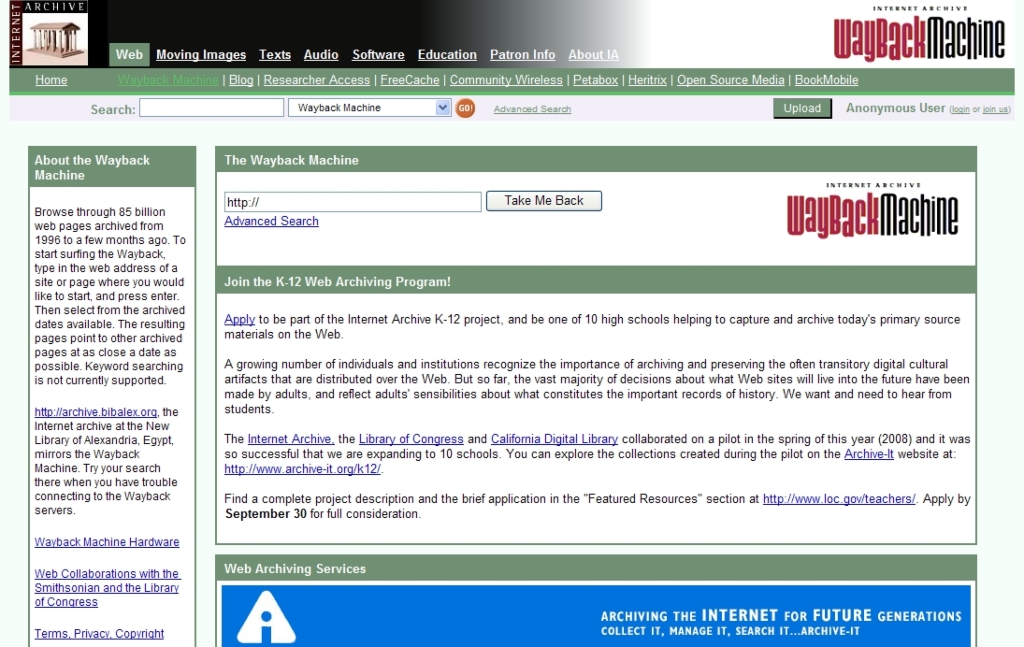Open Advanced Search below the URL field
Screen dimensions: 1024x647
pyautogui.click(x=272, y=221)
